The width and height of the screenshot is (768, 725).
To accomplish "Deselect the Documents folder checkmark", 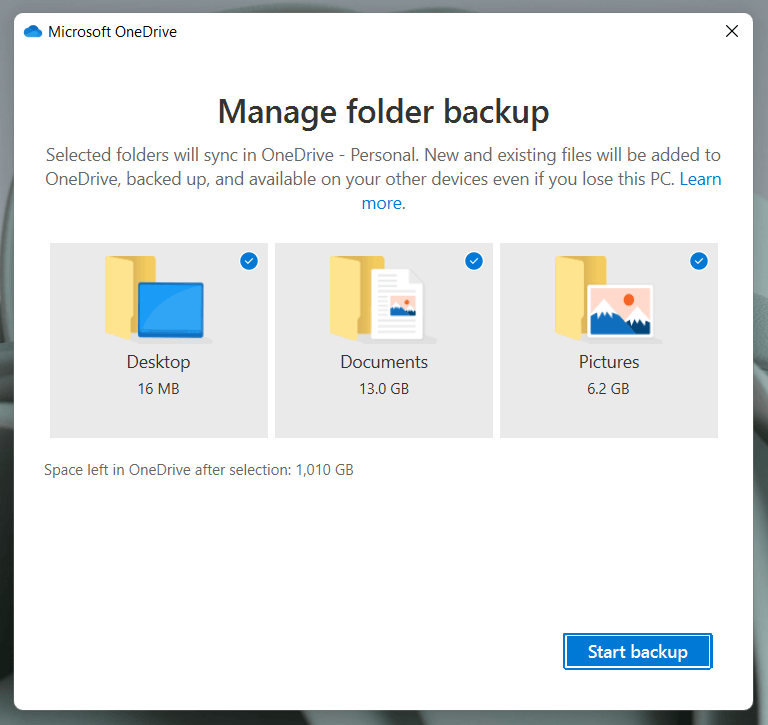I will point(474,261).
